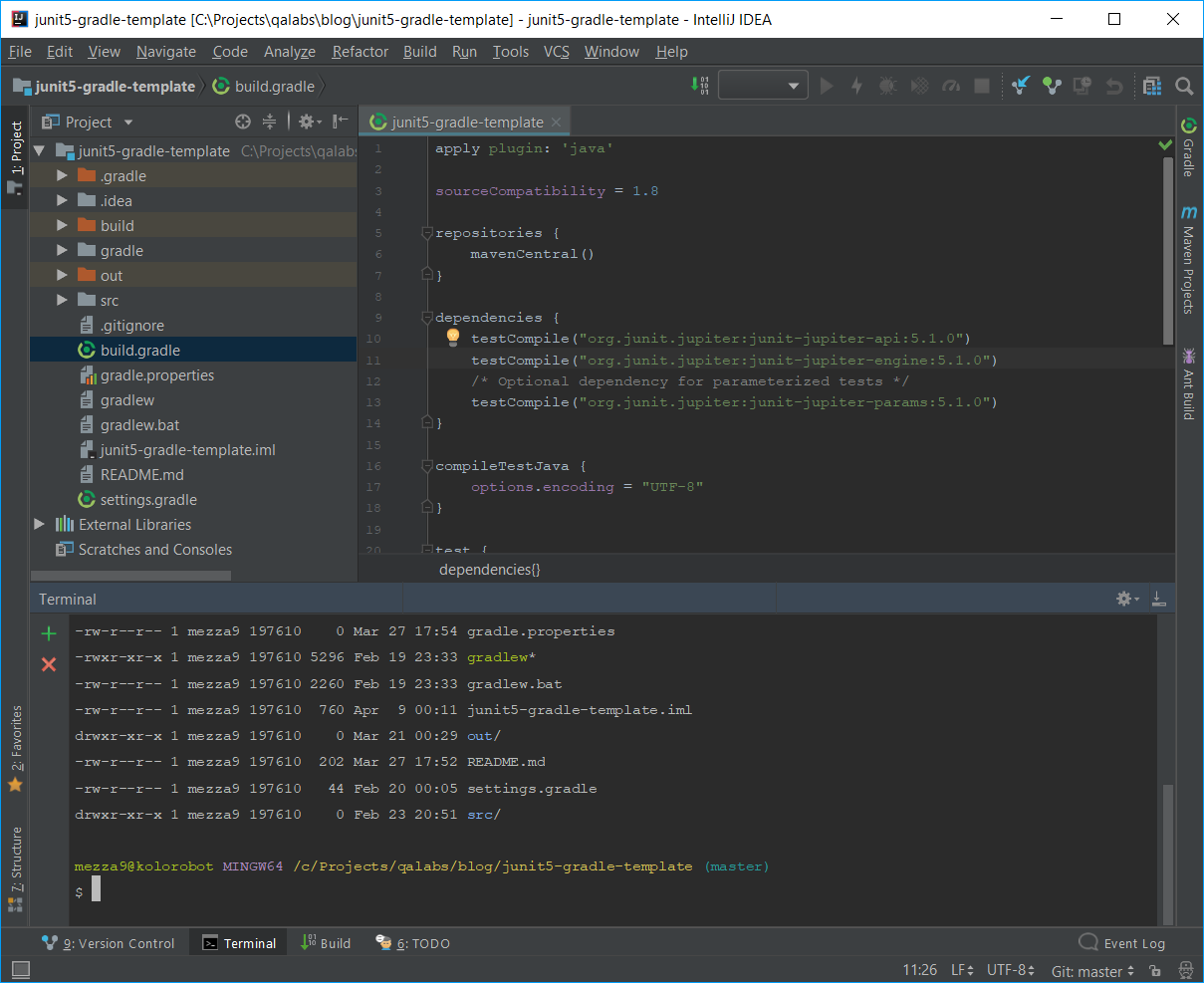
Task: Collapse the dependencies code block fold
Action: point(427,318)
